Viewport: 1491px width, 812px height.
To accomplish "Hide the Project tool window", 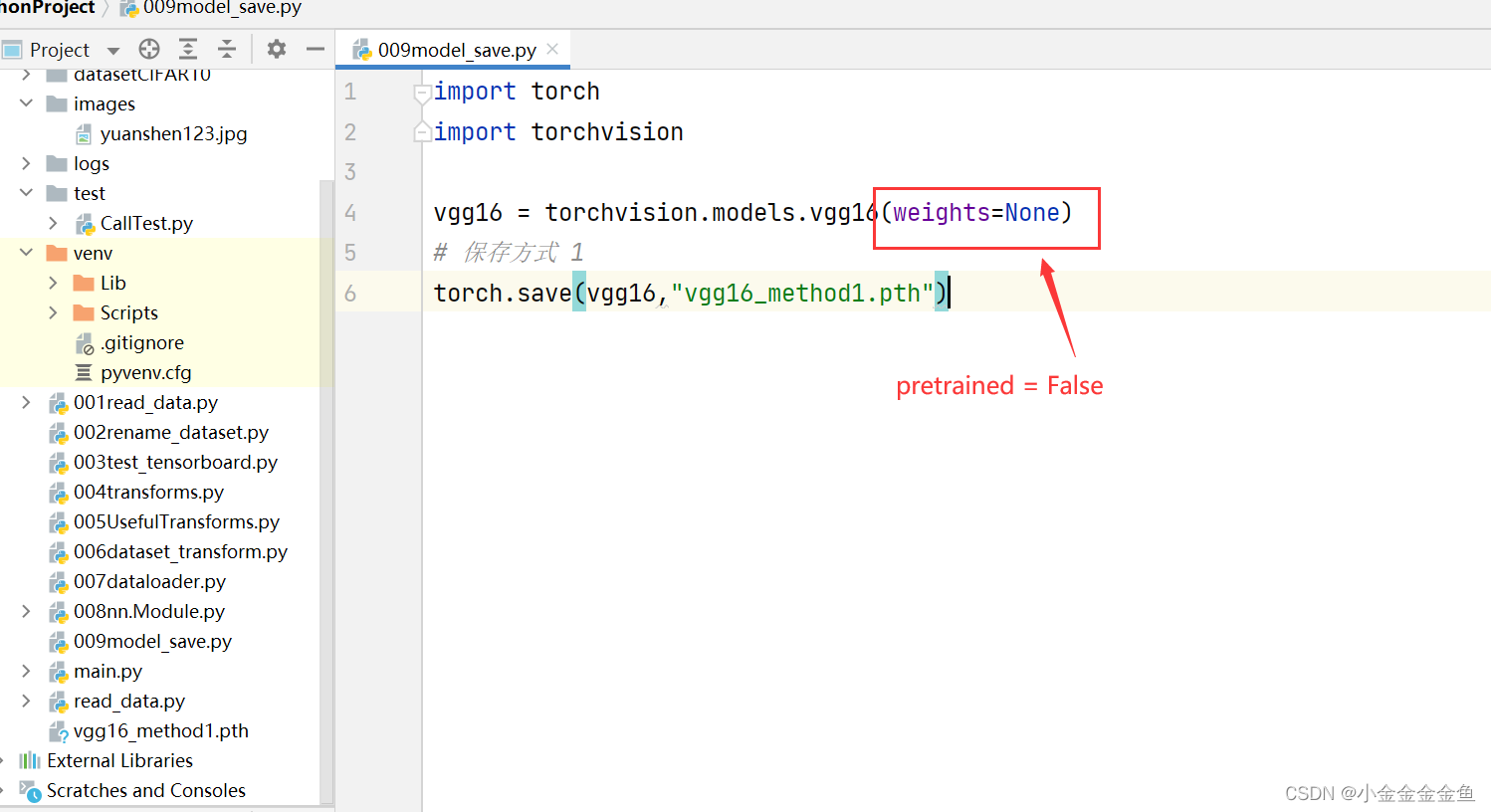I will point(316,49).
